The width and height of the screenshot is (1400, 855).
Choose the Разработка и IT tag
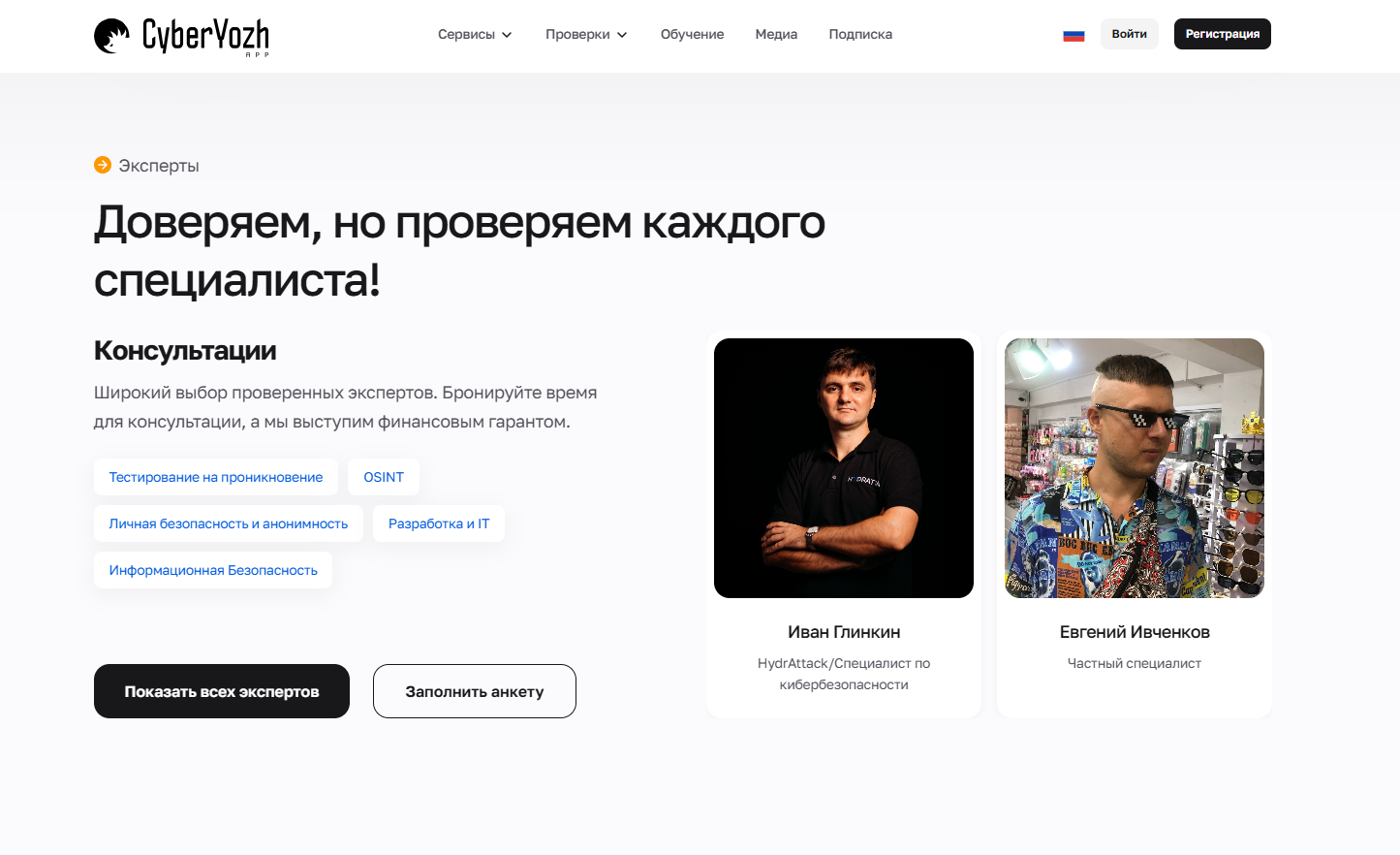pyautogui.click(x=439, y=523)
